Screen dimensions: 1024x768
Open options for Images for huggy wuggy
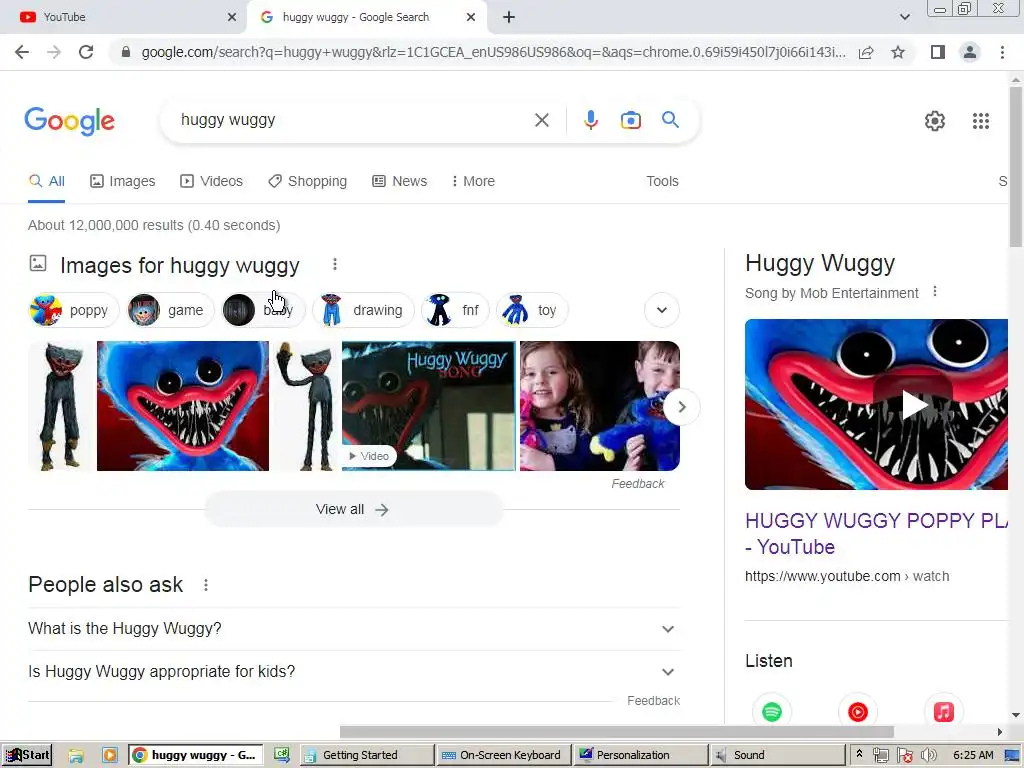[334, 264]
